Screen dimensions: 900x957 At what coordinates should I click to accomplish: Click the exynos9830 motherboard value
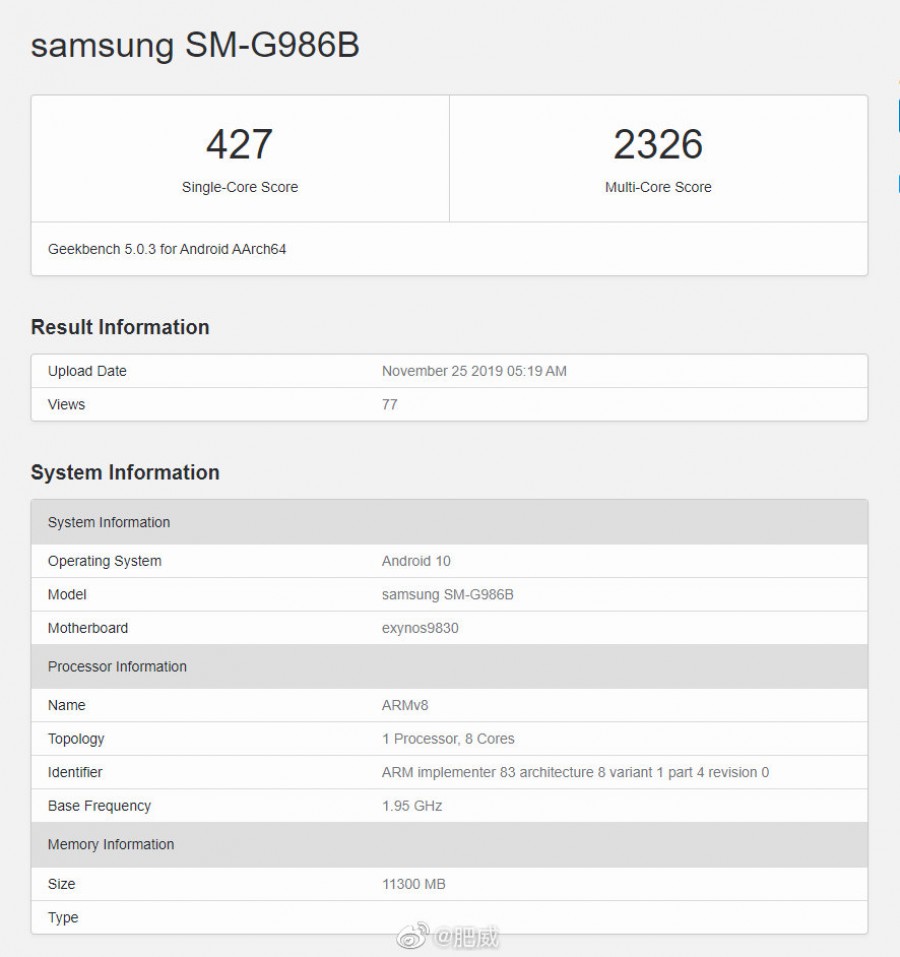point(420,628)
